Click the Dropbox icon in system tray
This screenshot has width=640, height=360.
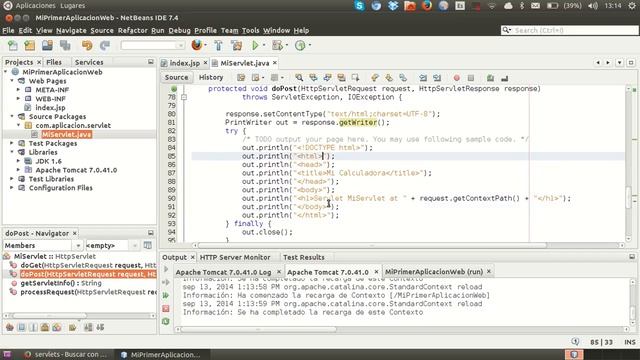393,6
